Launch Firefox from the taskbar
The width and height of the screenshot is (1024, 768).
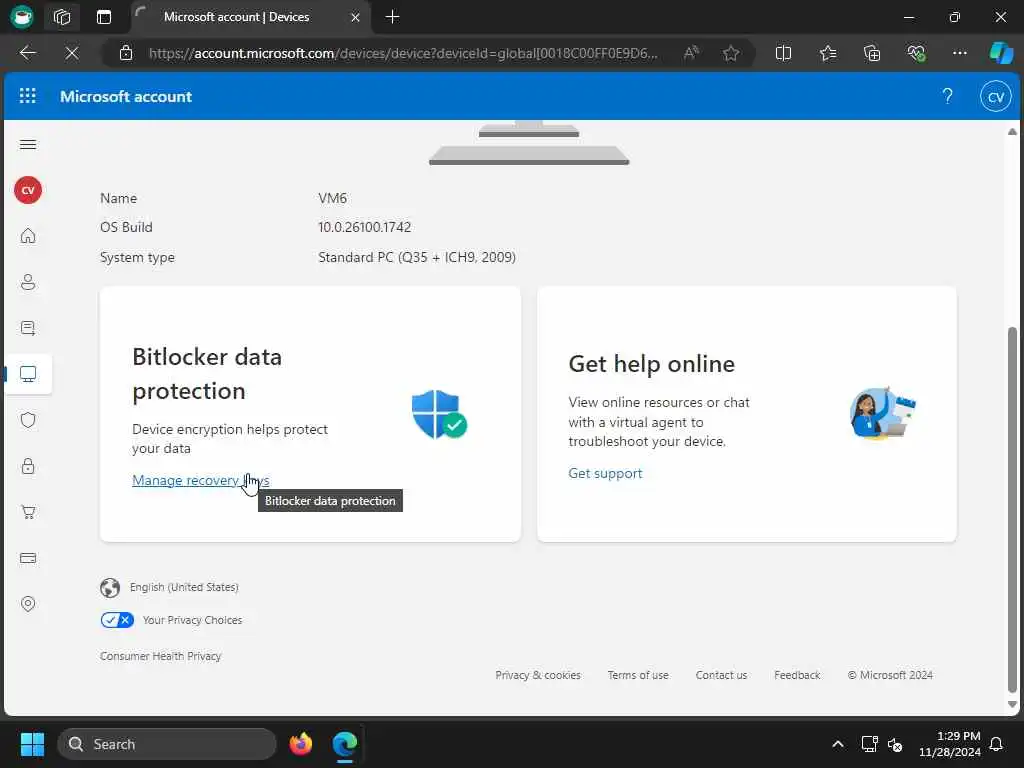tap(300, 744)
